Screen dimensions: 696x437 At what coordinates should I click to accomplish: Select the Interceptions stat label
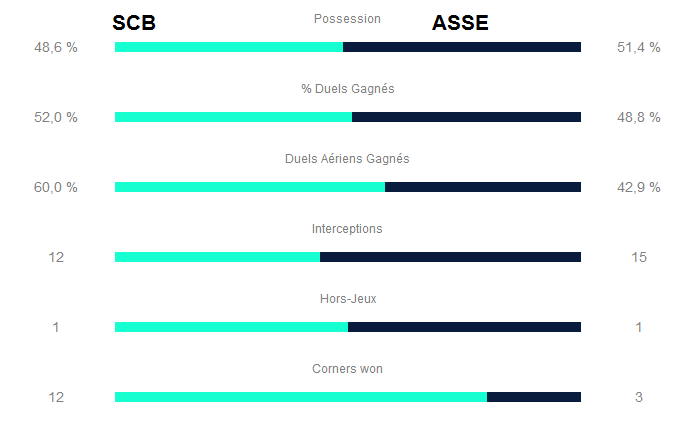pyautogui.click(x=347, y=229)
